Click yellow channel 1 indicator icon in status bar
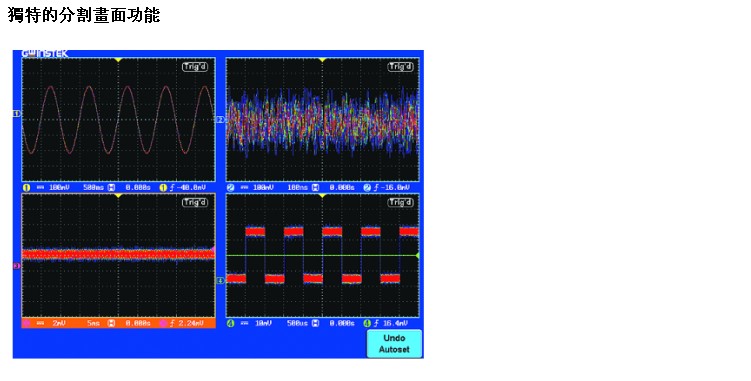 coord(27,187)
